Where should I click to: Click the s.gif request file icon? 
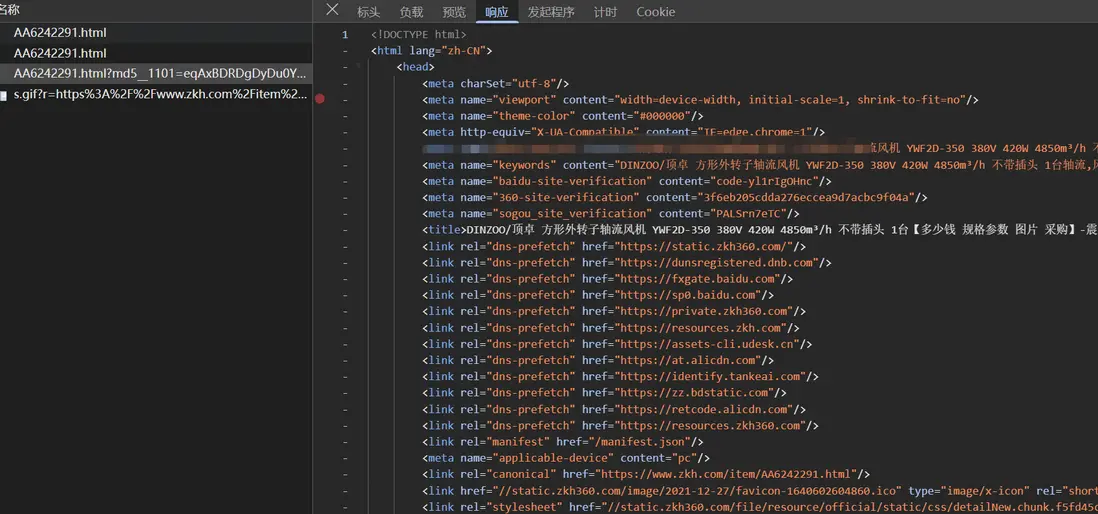[x=4, y=95]
